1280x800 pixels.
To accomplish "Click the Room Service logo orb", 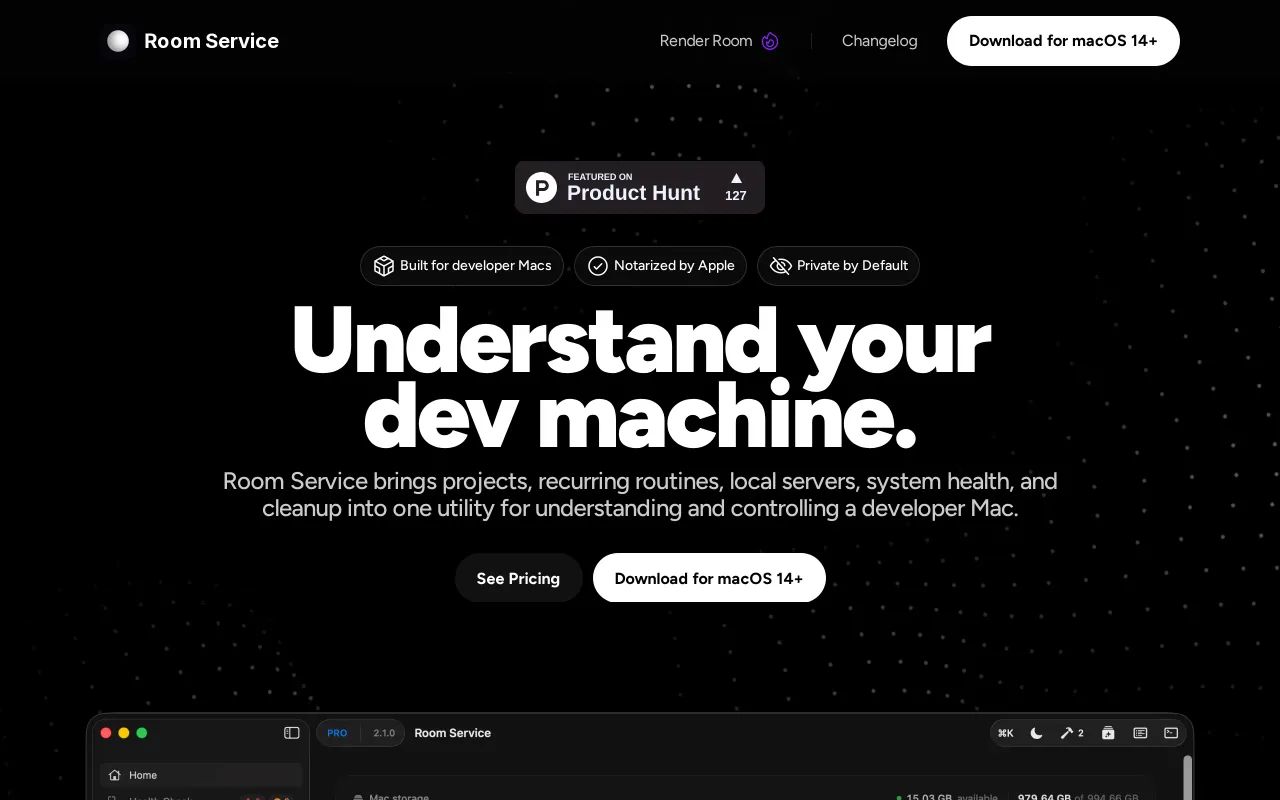I will pos(118,41).
